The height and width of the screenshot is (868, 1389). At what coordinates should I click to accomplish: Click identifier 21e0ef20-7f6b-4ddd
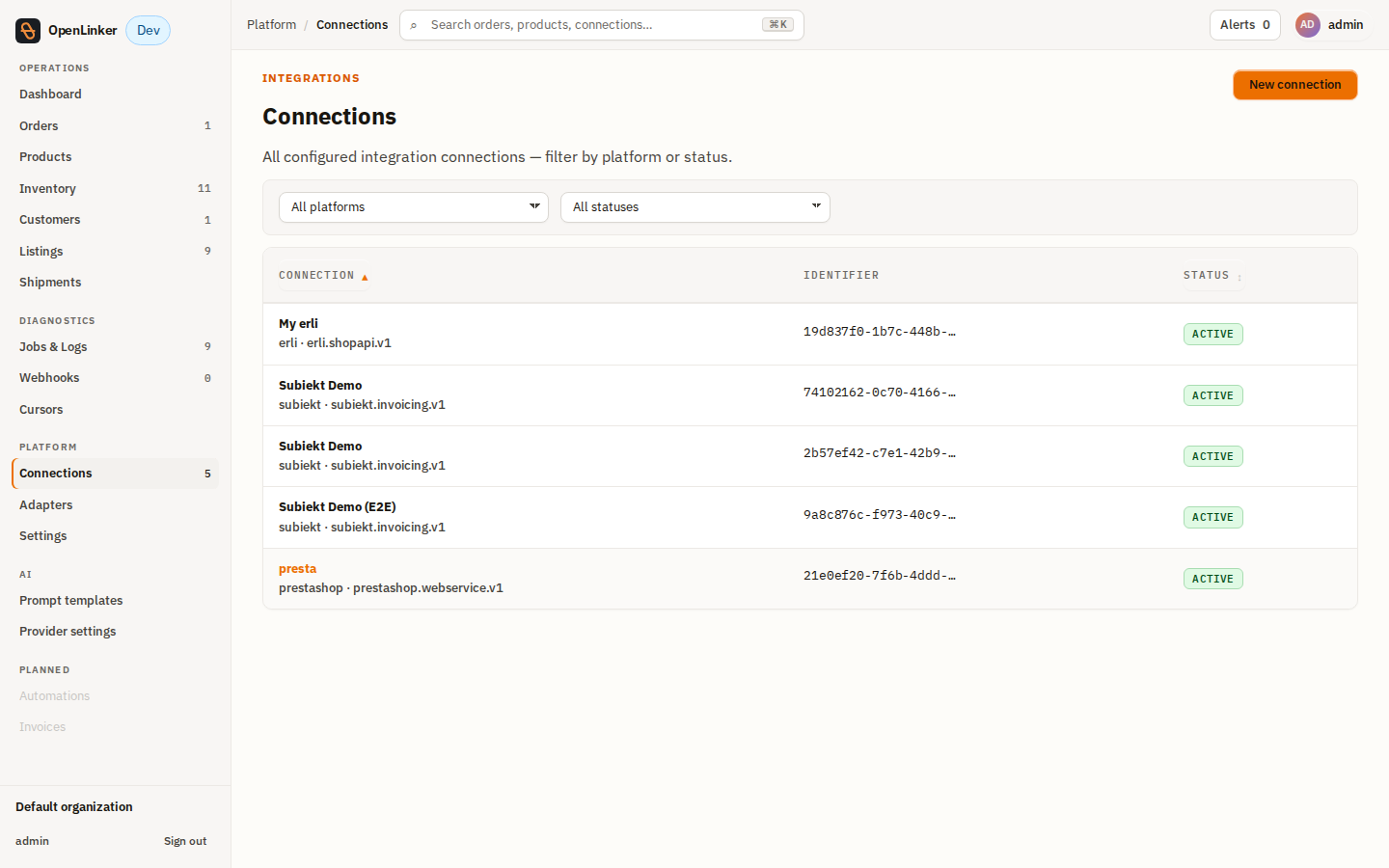click(880, 576)
